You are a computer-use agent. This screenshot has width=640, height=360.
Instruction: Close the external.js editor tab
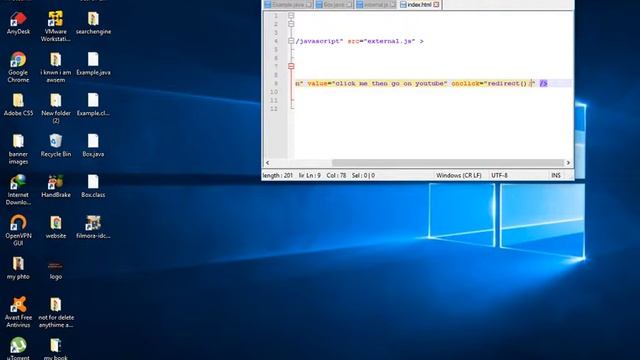(392, 4)
